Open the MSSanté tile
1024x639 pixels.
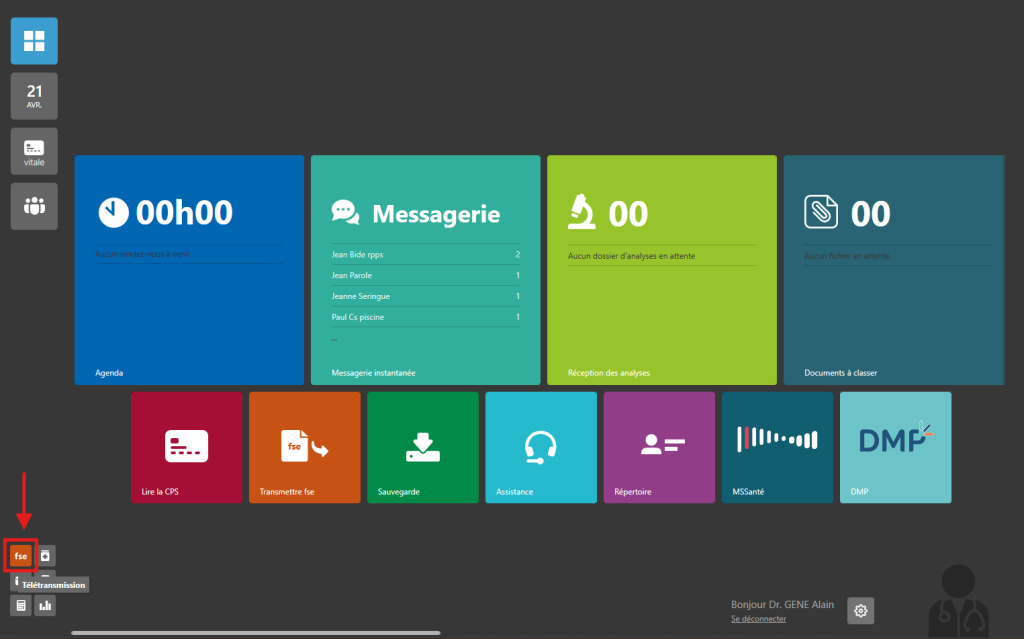[777, 447]
